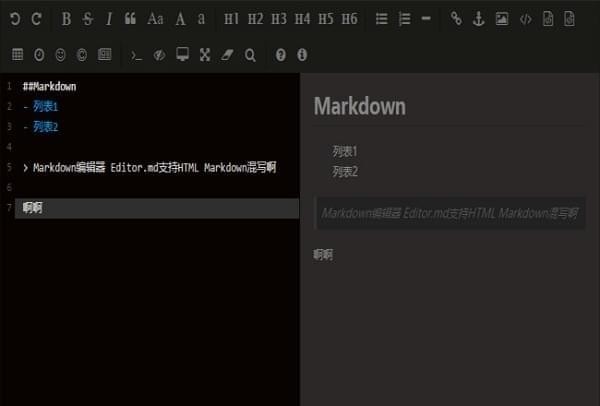Click '列表1' in preview pane
Viewport: 600px width, 406px height.
(x=345, y=152)
